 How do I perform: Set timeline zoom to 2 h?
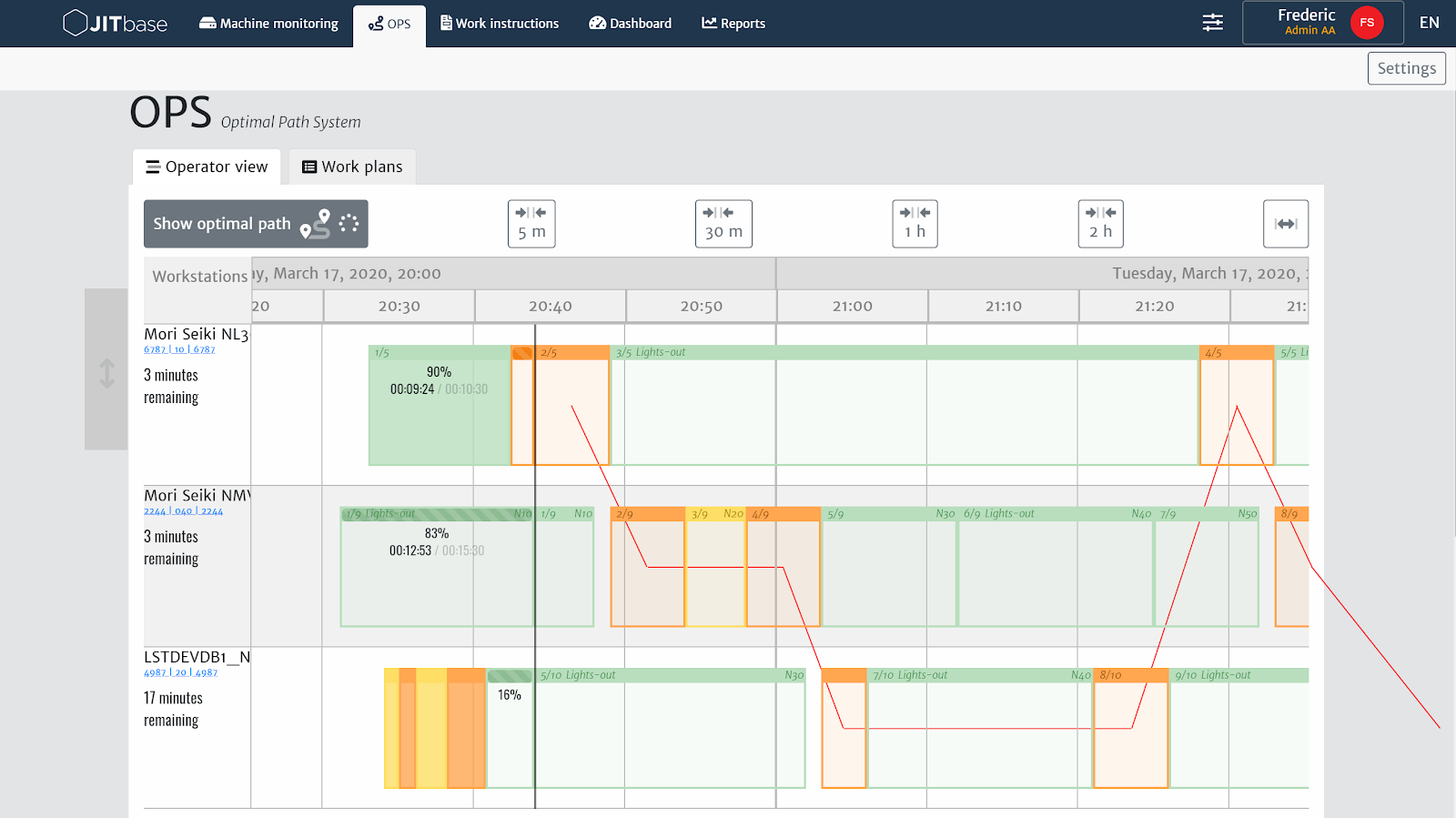pyautogui.click(x=1100, y=224)
